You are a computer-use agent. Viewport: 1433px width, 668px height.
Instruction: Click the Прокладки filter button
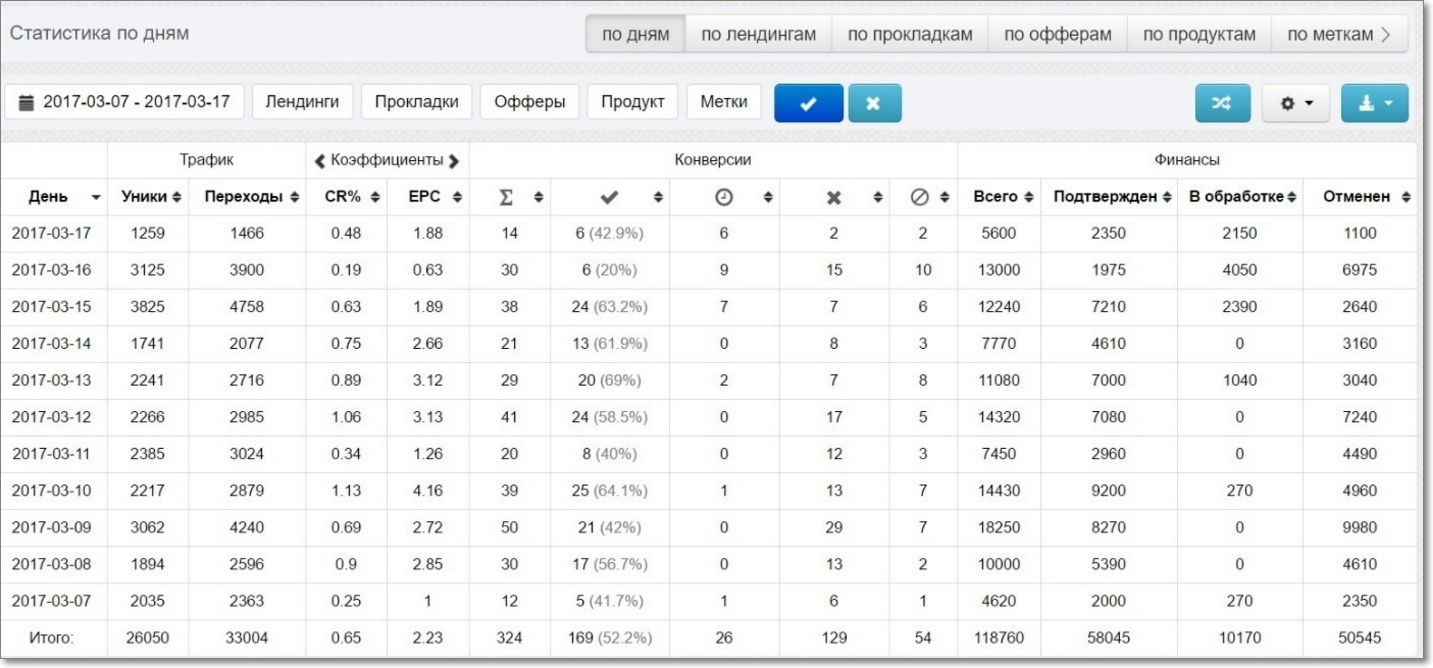(x=416, y=102)
